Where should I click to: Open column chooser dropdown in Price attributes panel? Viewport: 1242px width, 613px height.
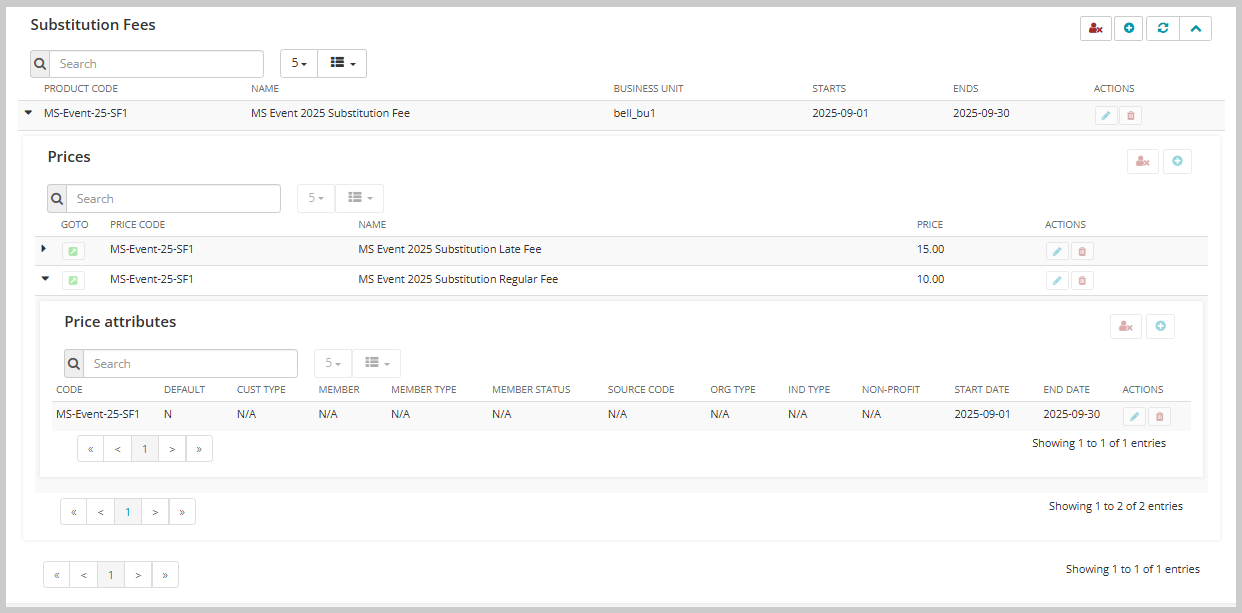[376, 364]
